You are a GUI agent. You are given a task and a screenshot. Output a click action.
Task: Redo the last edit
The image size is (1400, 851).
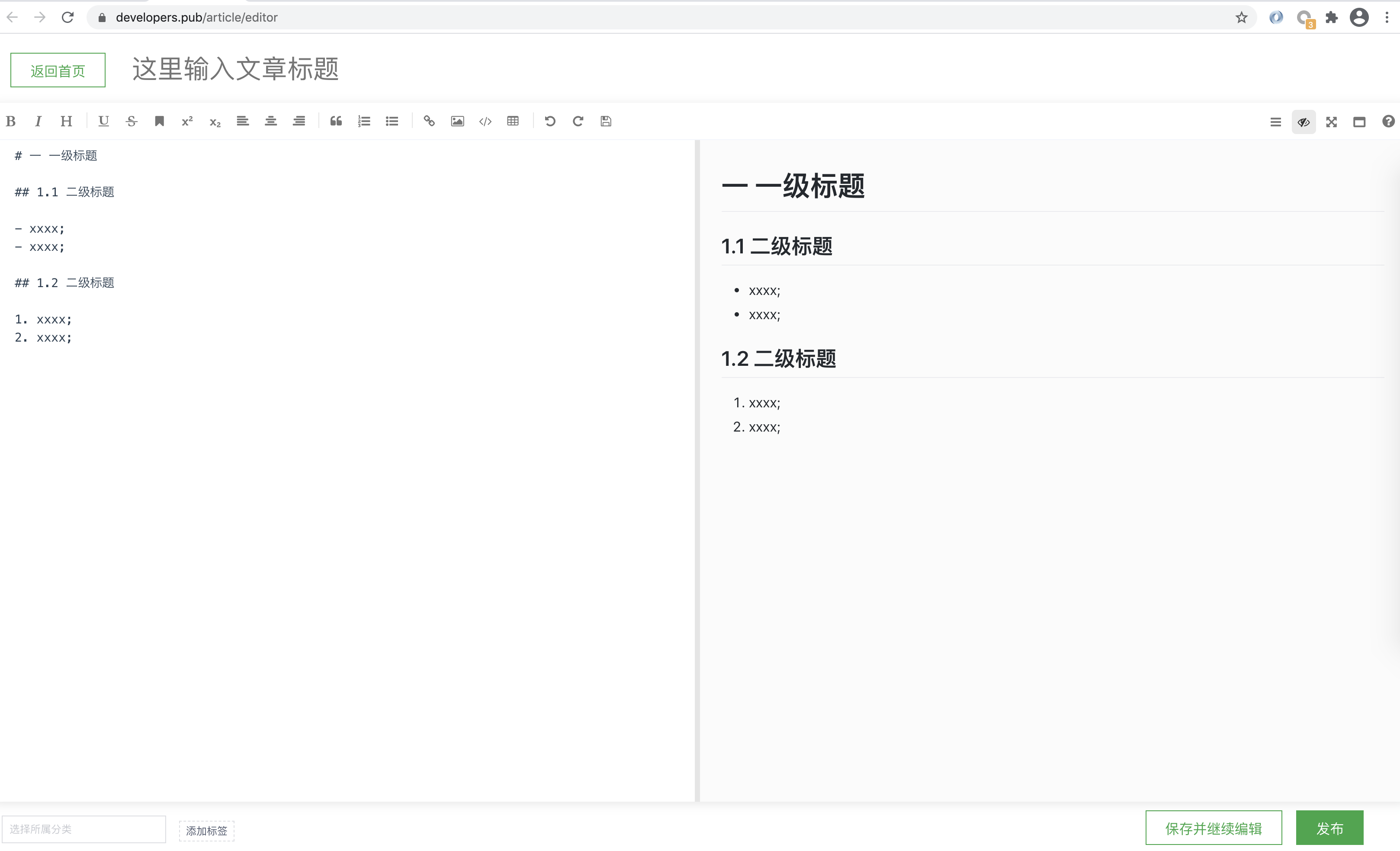(578, 121)
